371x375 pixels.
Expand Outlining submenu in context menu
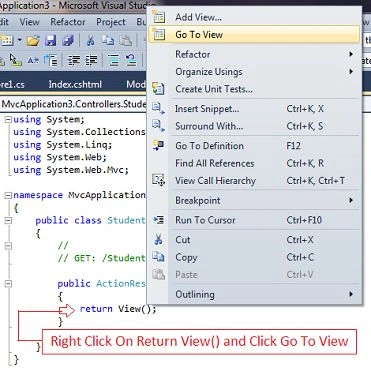click(x=254, y=294)
